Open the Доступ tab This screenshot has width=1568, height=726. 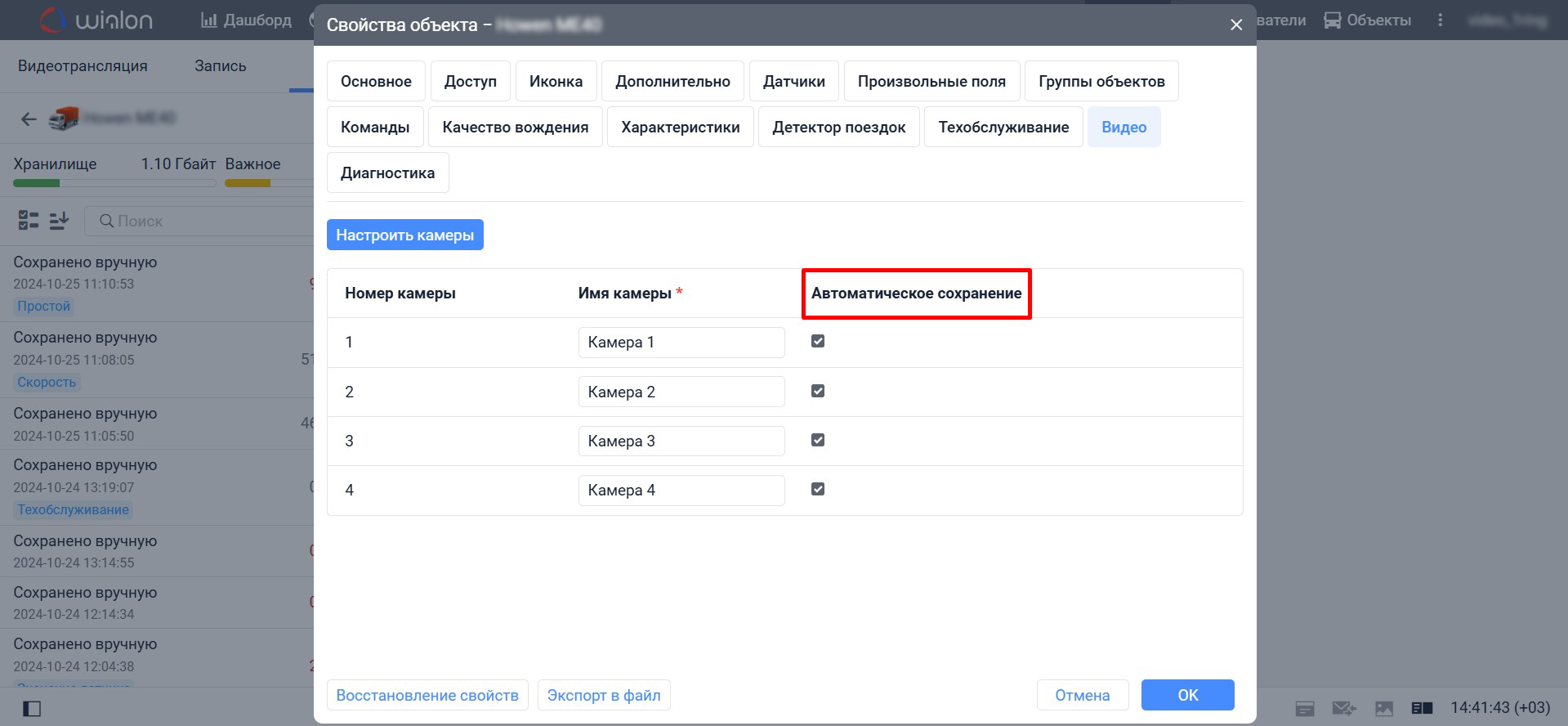[x=471, y=81]
